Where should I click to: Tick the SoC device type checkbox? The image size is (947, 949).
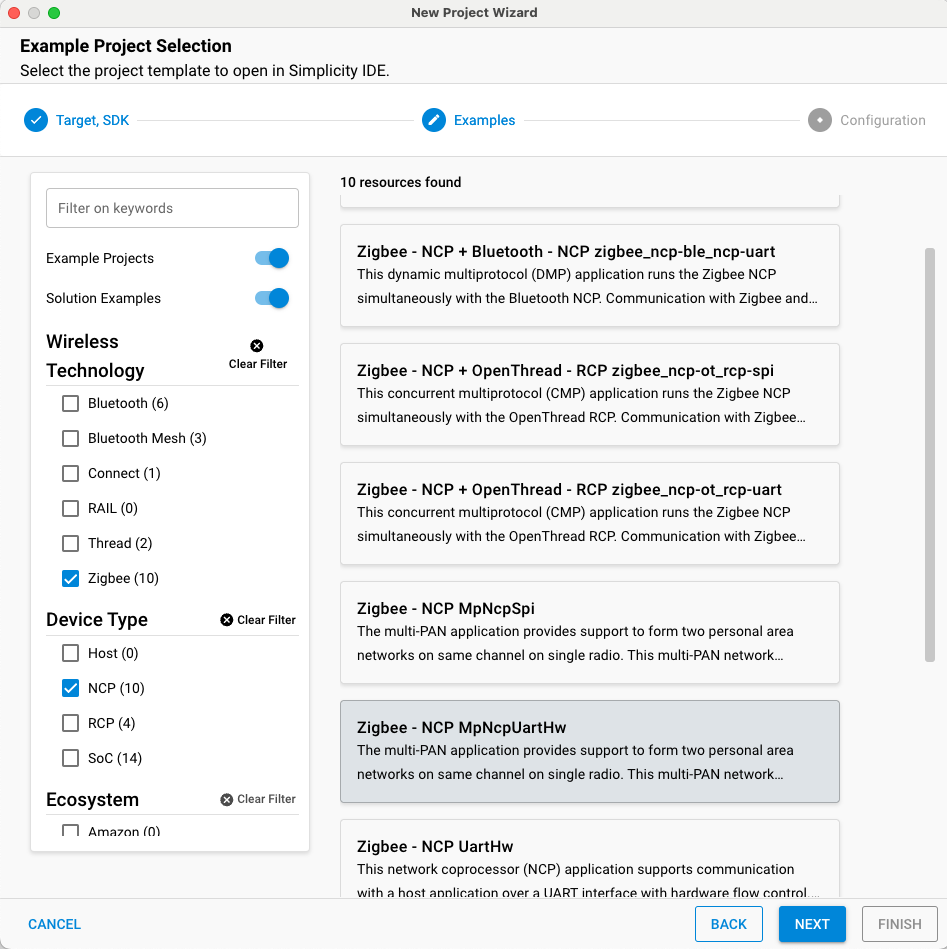[x=70, y=758]
